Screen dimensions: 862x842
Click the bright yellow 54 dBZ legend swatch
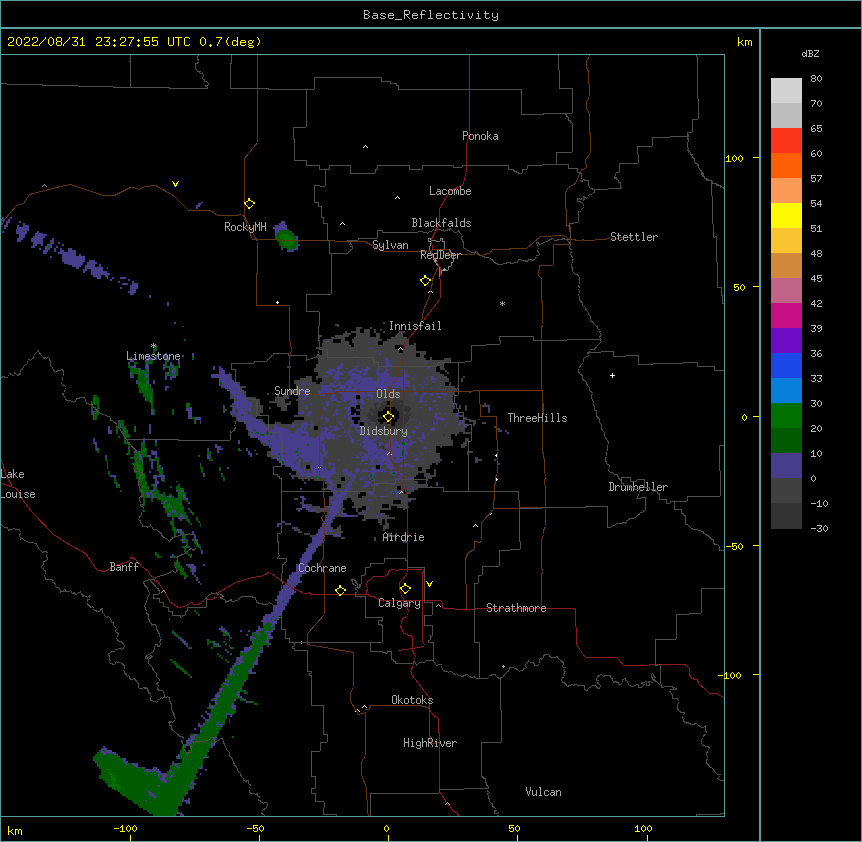[786, 215]
